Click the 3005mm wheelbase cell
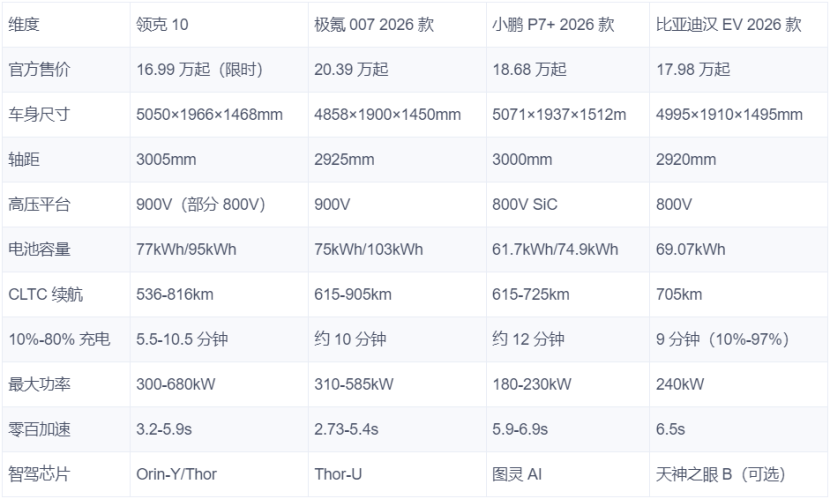Viewport: 830px width, 499px height. pos(219,159)
